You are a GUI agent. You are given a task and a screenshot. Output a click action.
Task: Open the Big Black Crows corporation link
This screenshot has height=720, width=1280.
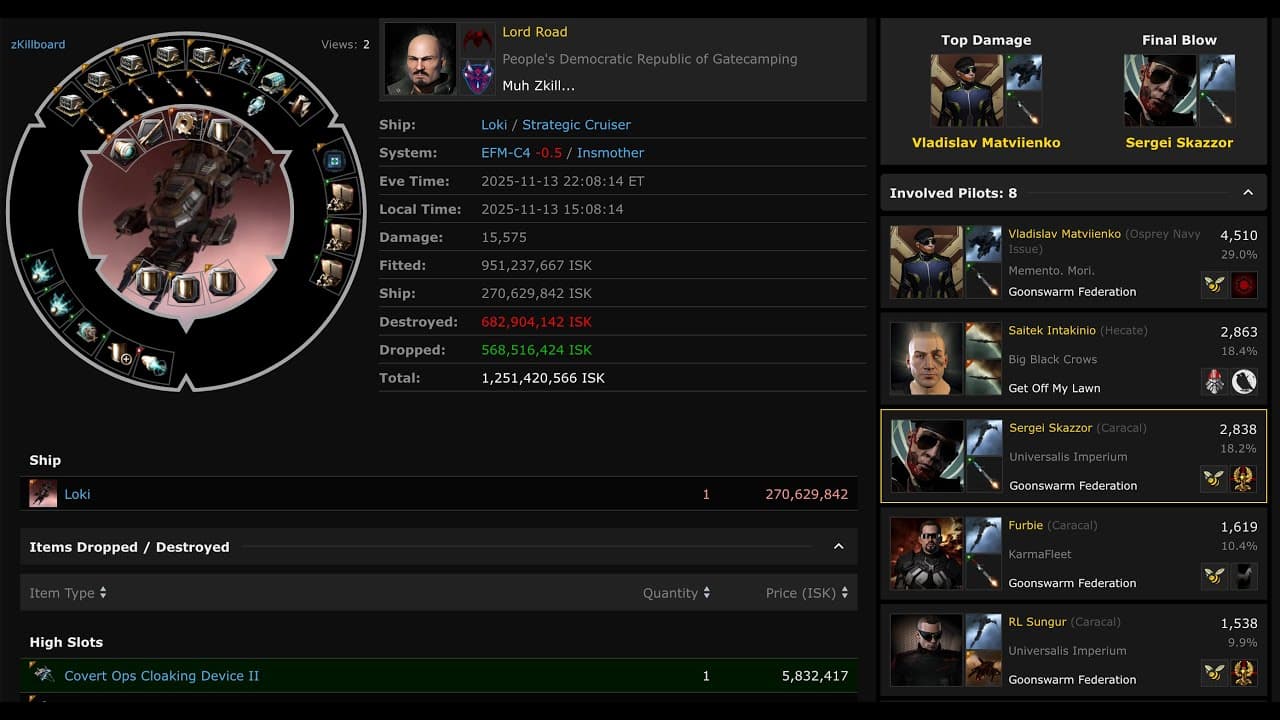click(x=1053, y=359)
